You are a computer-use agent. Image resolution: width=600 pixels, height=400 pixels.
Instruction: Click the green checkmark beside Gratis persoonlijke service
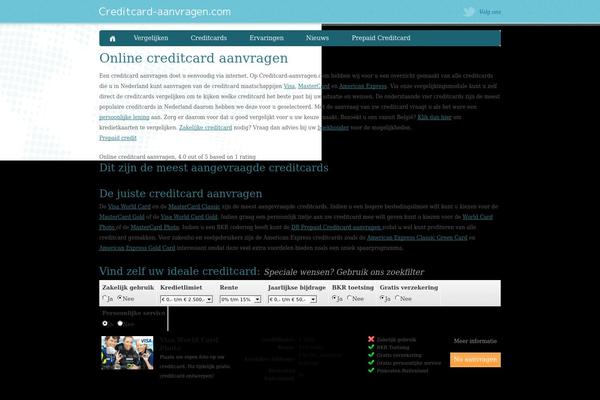pos(371,362)
